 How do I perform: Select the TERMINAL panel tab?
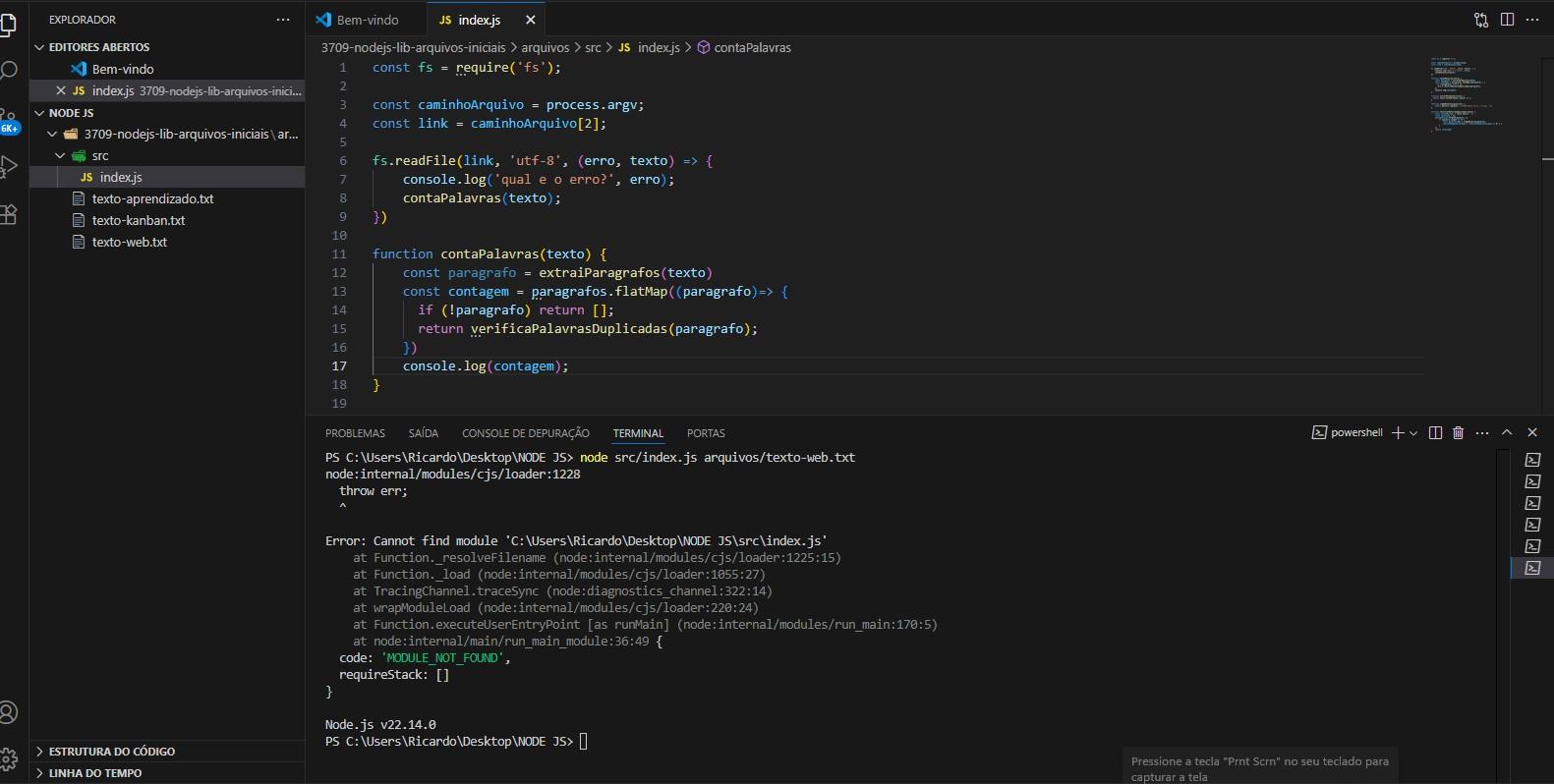[638, 433]
